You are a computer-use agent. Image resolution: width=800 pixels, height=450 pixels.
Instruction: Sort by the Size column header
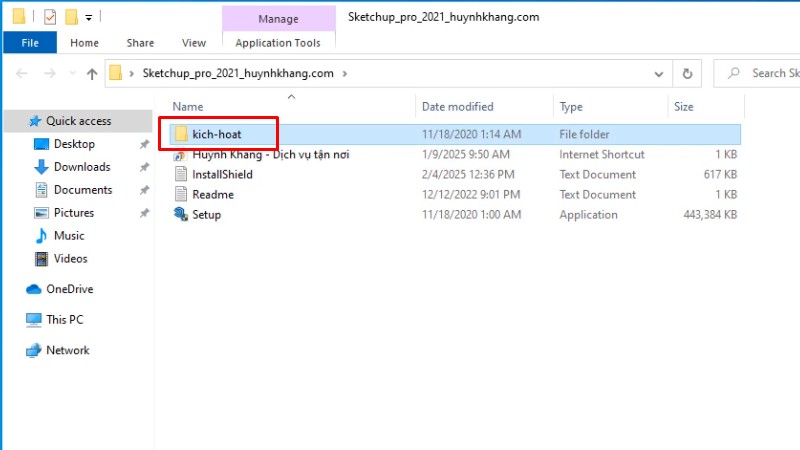(684, 106)
